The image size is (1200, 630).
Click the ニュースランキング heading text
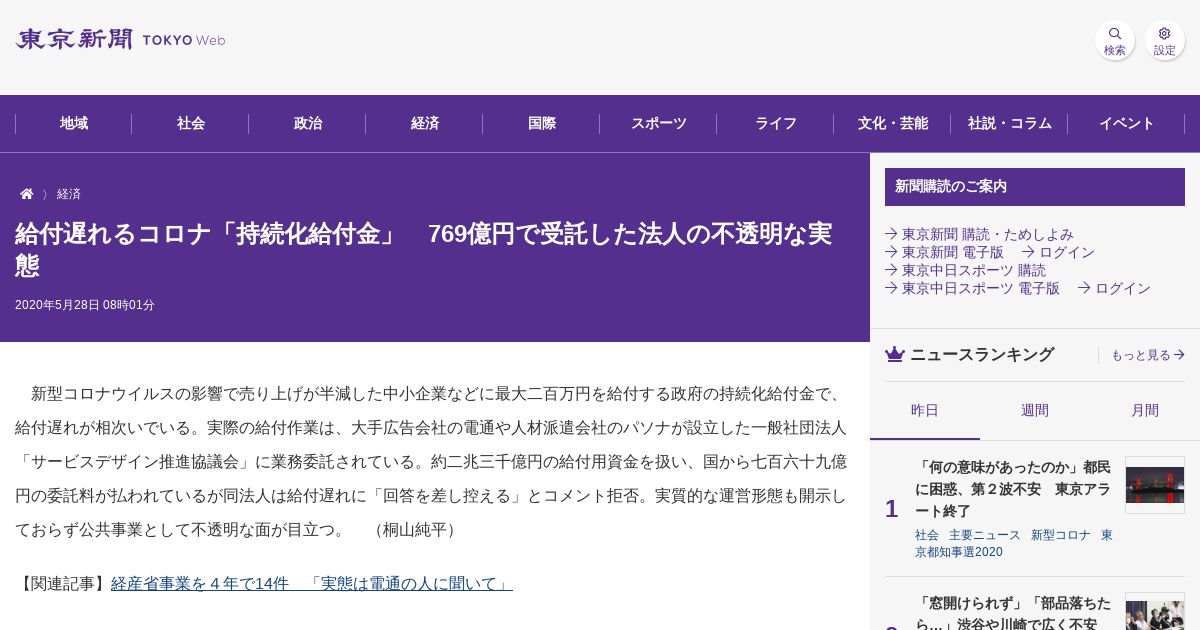982,354
